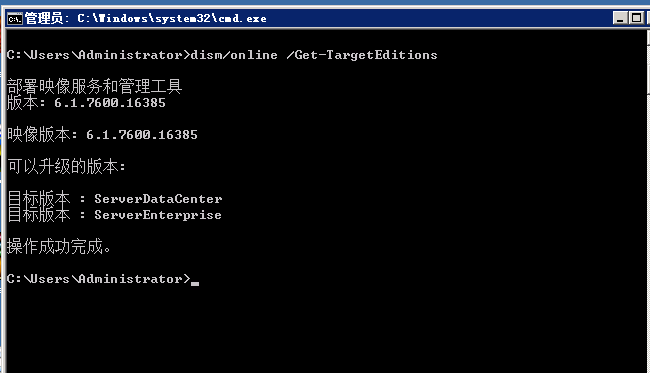Click the /Get-TargetEditions argument text
Image resolution: width=650 pixels, height=373 pixels.
(x=362, y=55)
